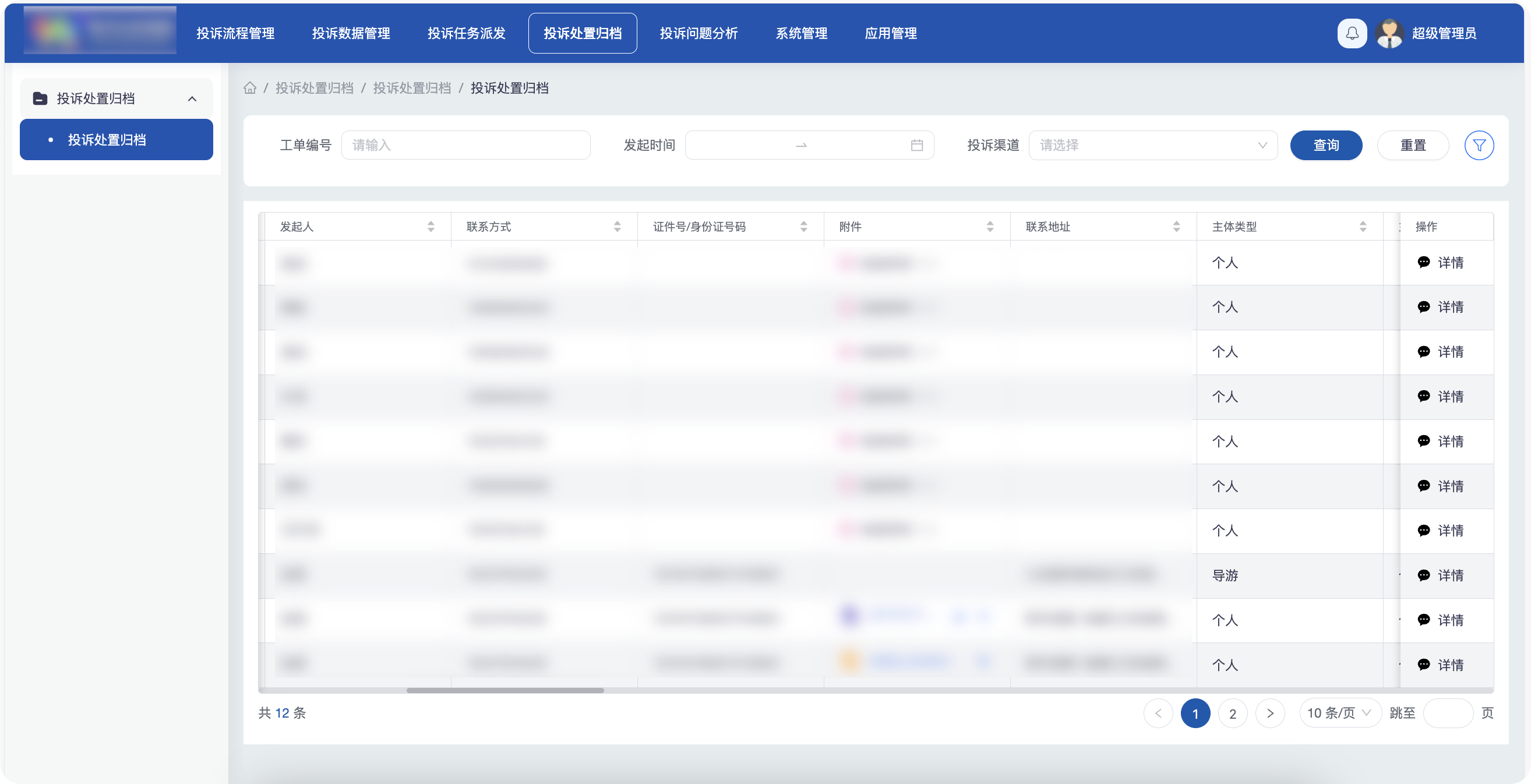Click the folder icon in sidebar
The height and width of the screenshot is (784, 1531).
click(x=40, y=98)
